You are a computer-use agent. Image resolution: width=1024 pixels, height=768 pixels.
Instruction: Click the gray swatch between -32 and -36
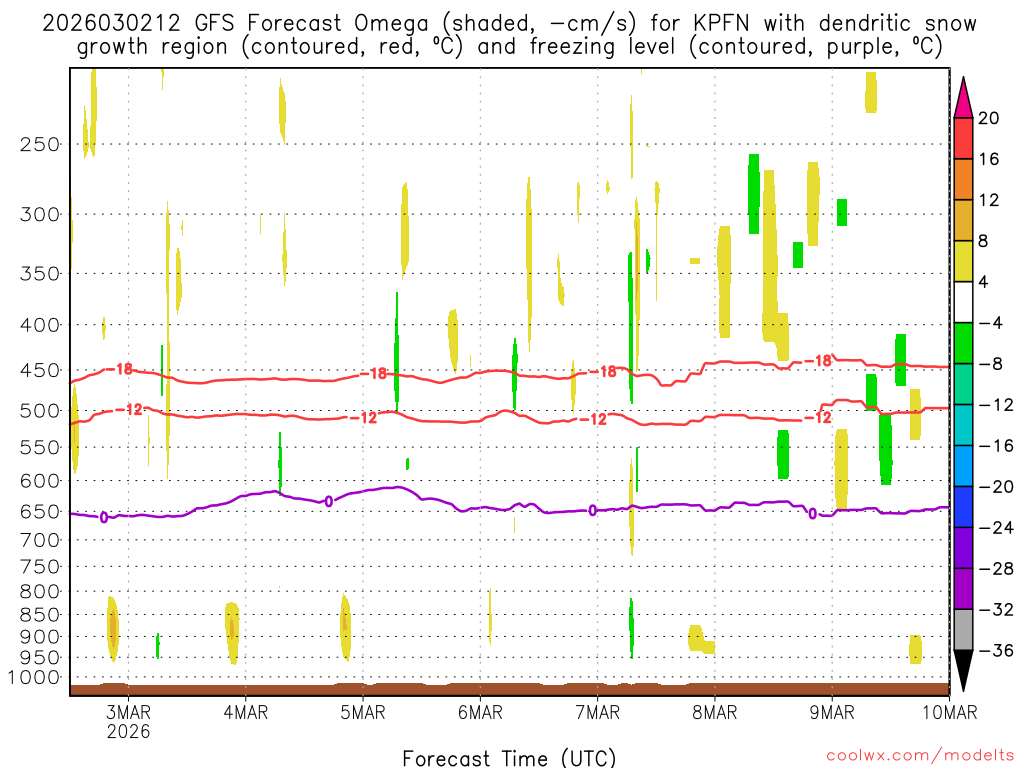pos(963,630)
